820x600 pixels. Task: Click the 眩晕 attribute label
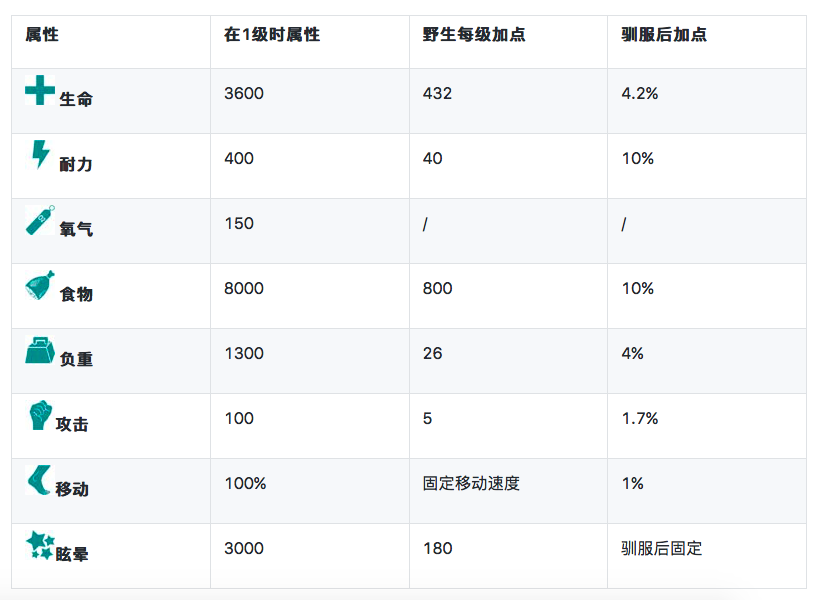tap(73, 554)
